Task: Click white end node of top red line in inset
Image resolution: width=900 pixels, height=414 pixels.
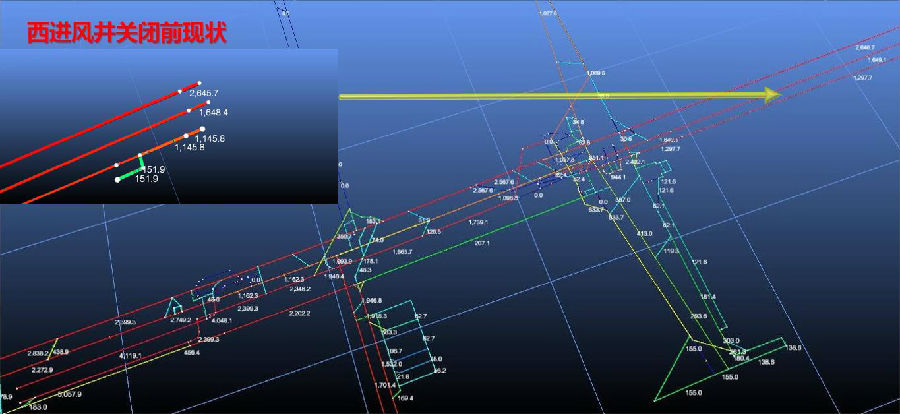Action: (199, 83)
